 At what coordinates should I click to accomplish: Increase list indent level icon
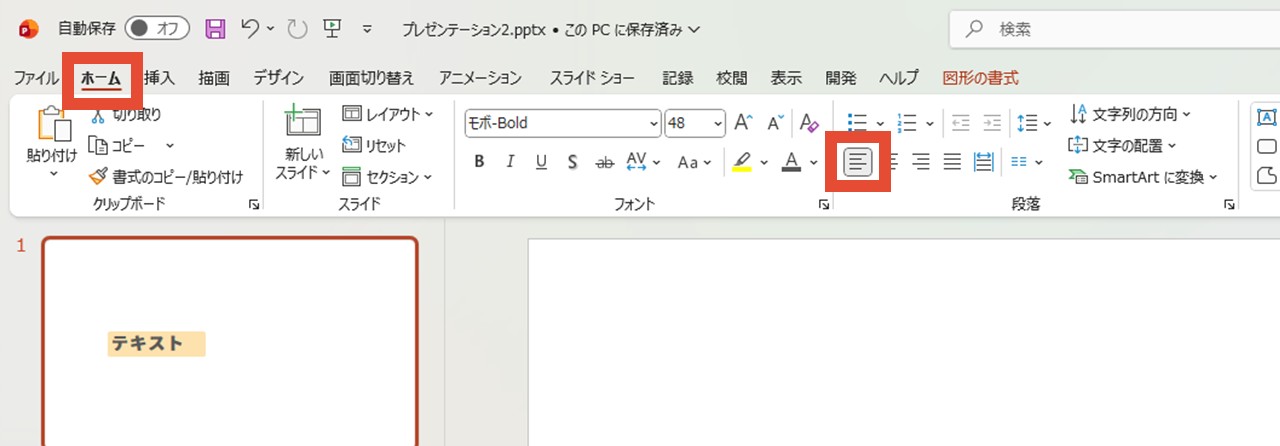(x=992, y=123)
